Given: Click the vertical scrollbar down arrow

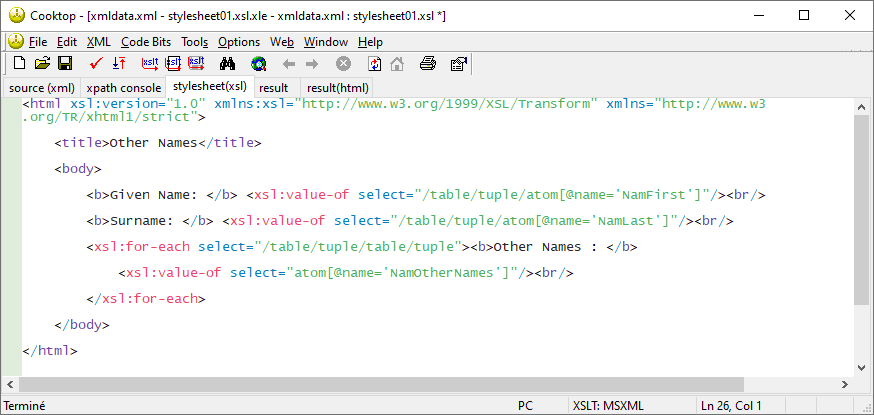Looking at the screenshot, I should click(x=861, y=367).
